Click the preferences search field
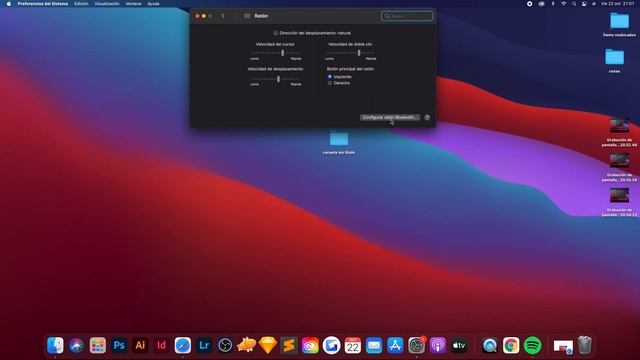The image size is (640, 360). click(407, 16)
